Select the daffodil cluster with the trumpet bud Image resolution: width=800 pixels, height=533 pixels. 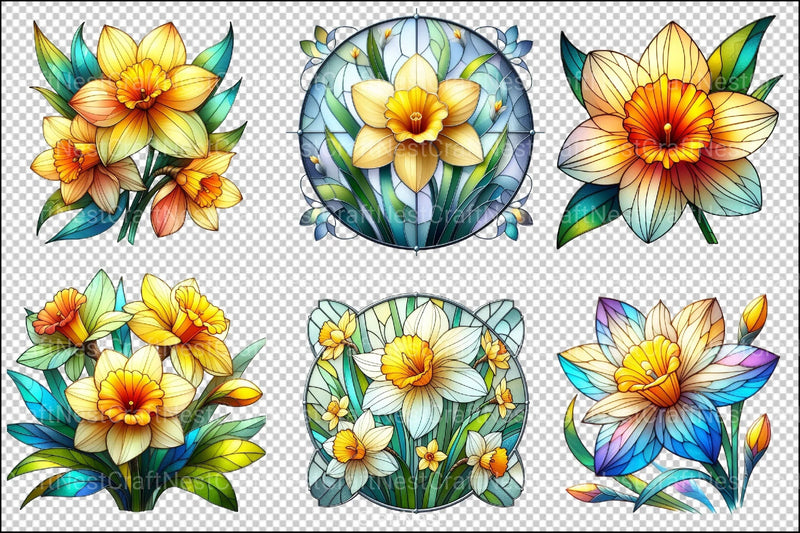136,391
